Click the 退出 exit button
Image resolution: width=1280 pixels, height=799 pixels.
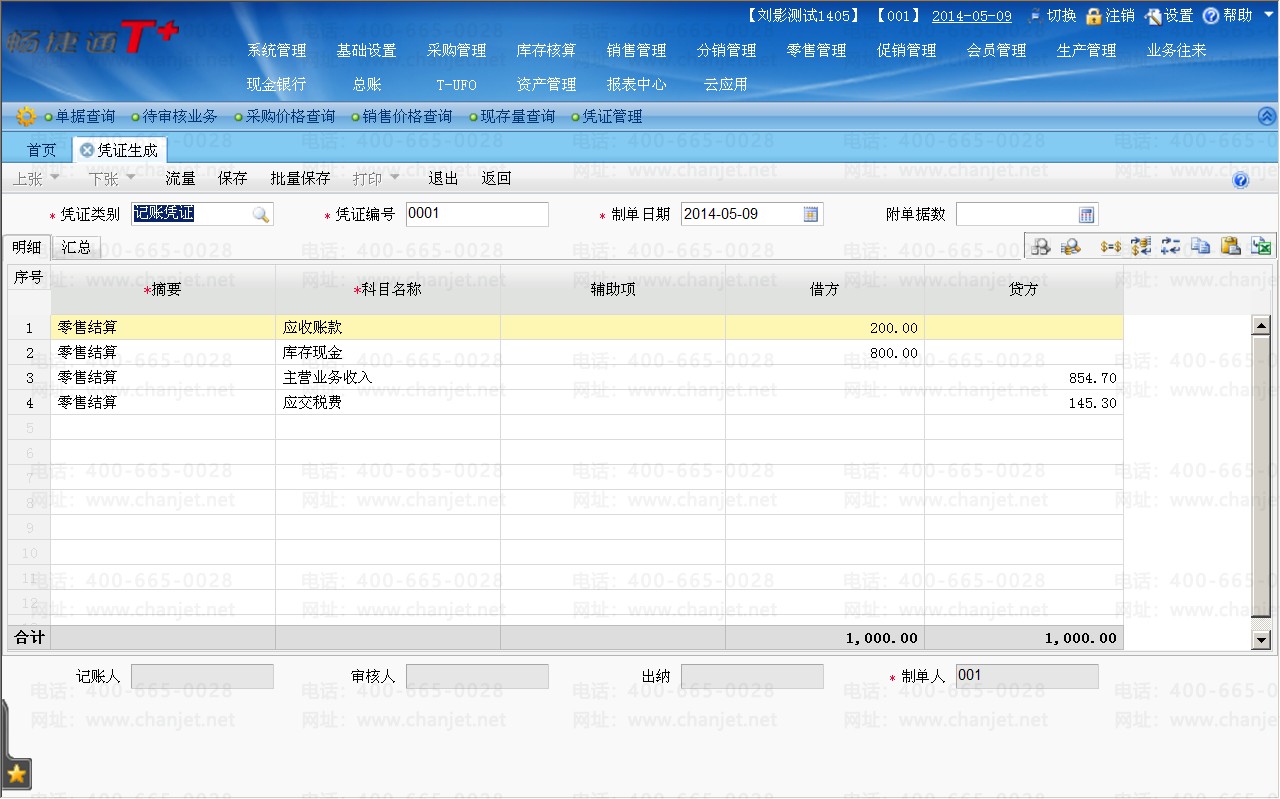444,179
